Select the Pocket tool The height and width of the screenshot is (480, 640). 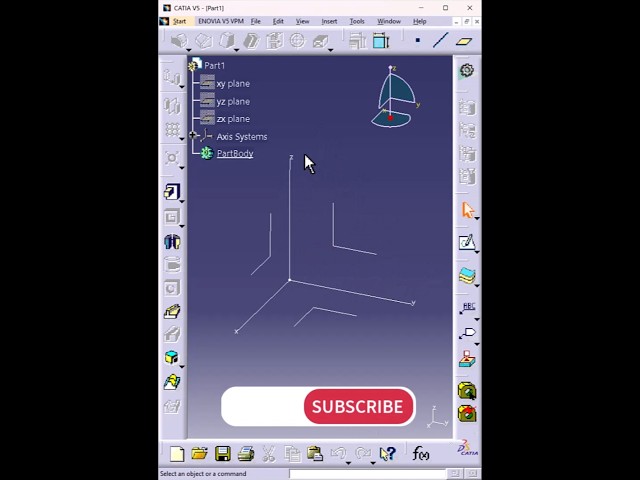[x=172, y=217]
